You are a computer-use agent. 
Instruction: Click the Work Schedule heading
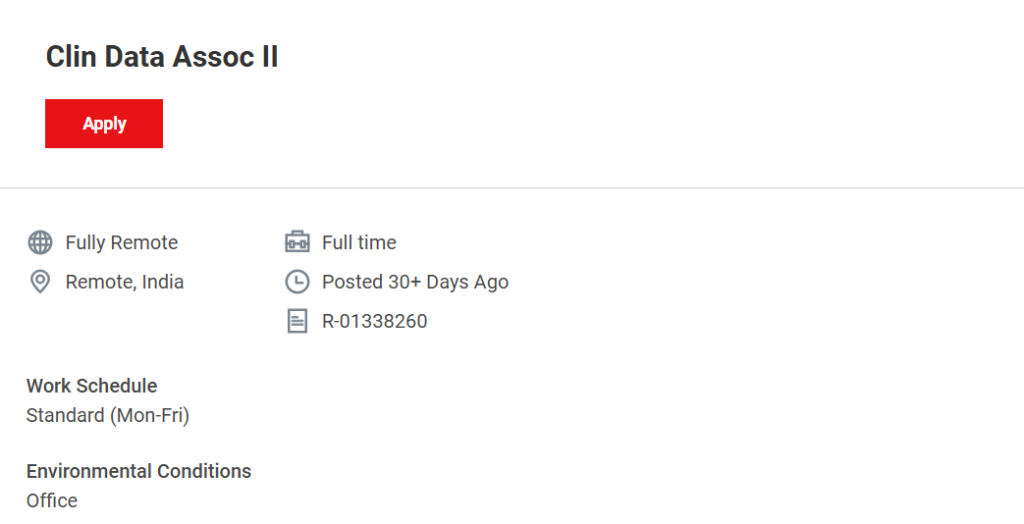coord(92,386)
